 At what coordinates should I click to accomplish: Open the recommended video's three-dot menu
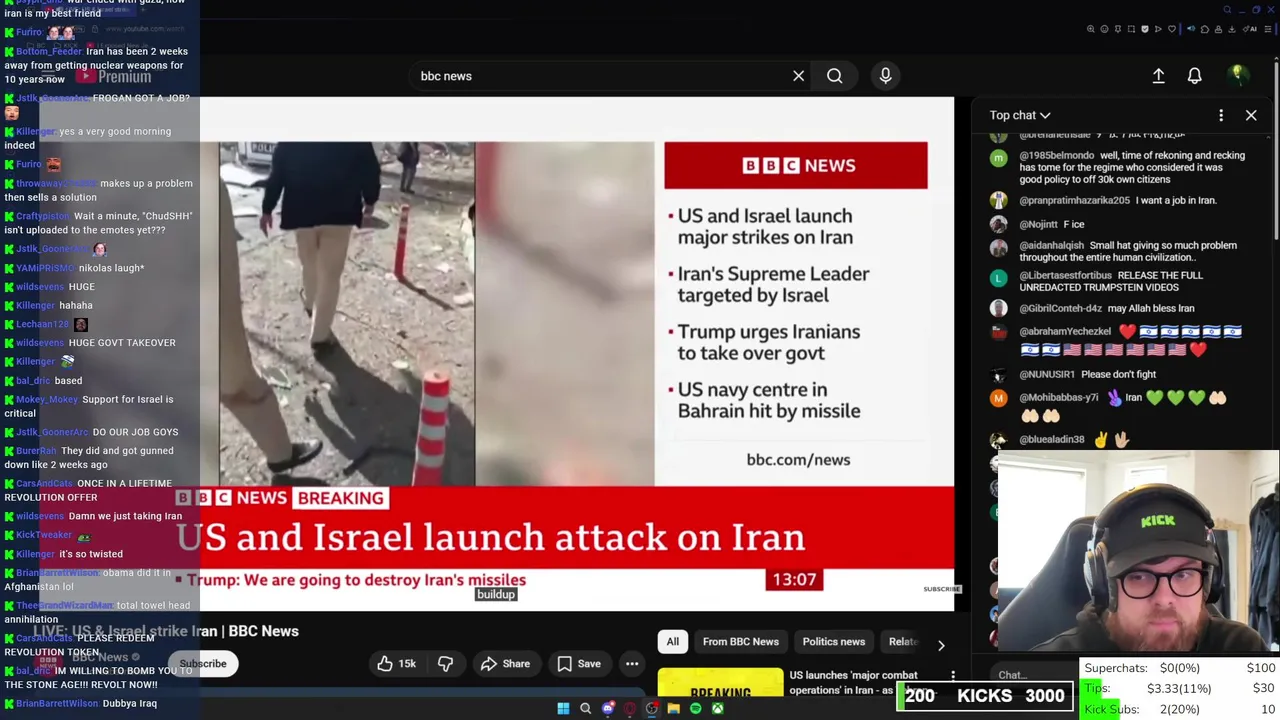tap(953, 677)
